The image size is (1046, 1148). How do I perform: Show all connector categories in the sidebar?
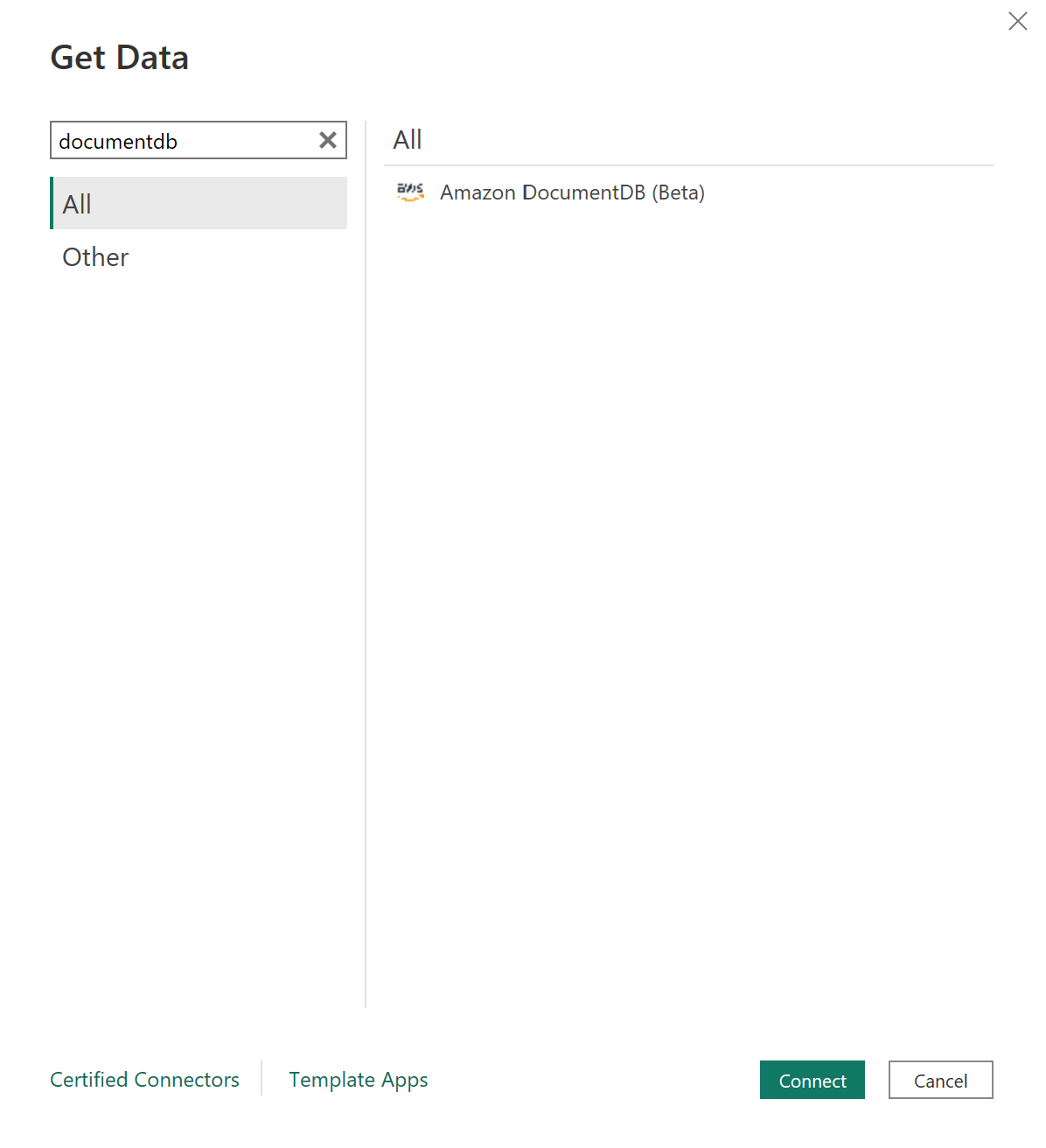199,203
